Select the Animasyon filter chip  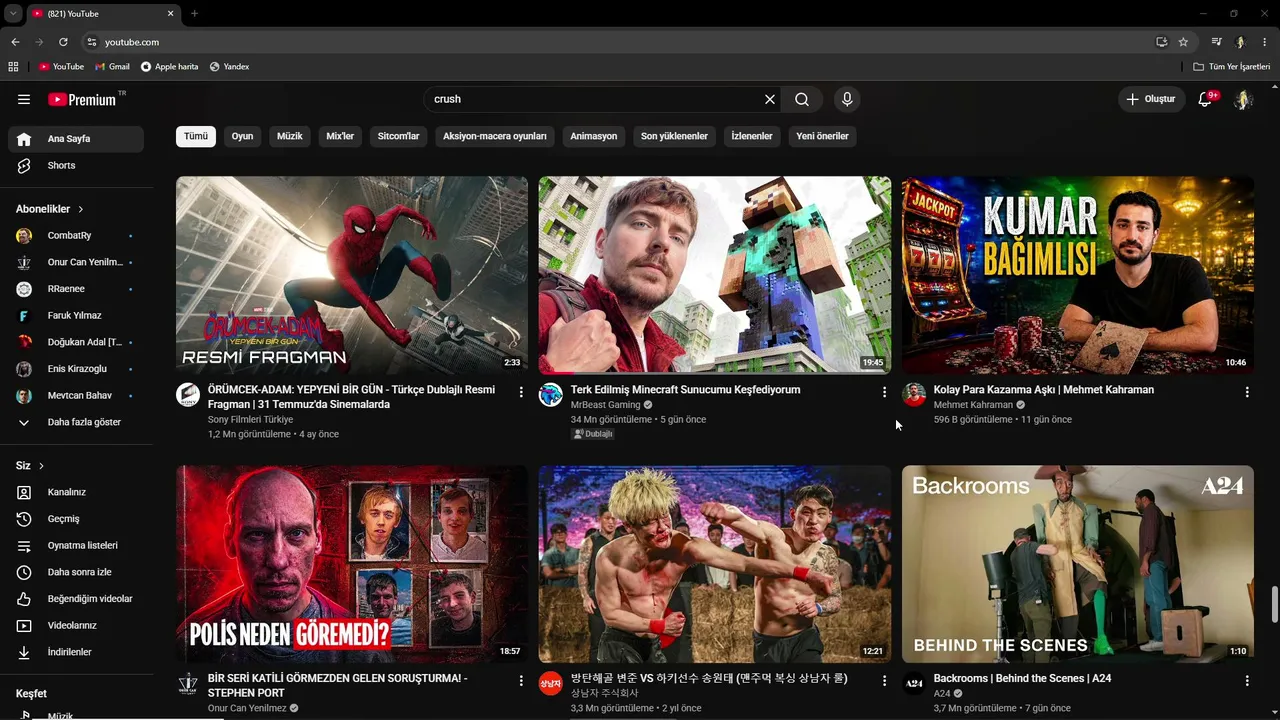594,136
